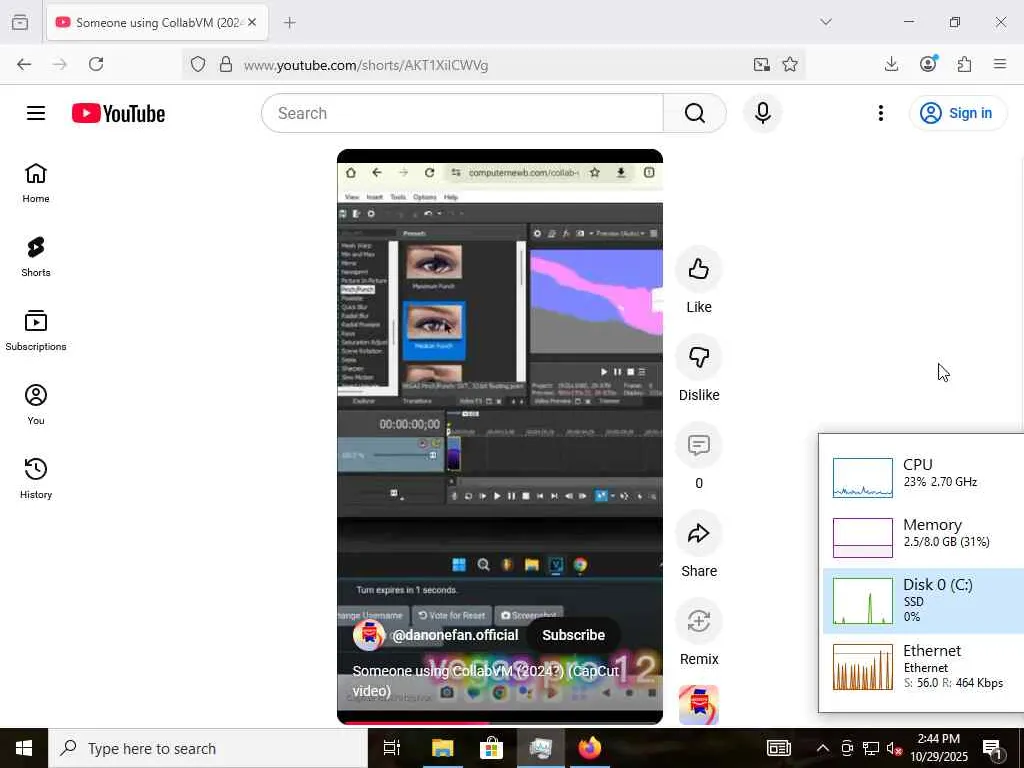Open the news and interests widget
Viewport: 1024px width, 768px height.
point(778,748)
